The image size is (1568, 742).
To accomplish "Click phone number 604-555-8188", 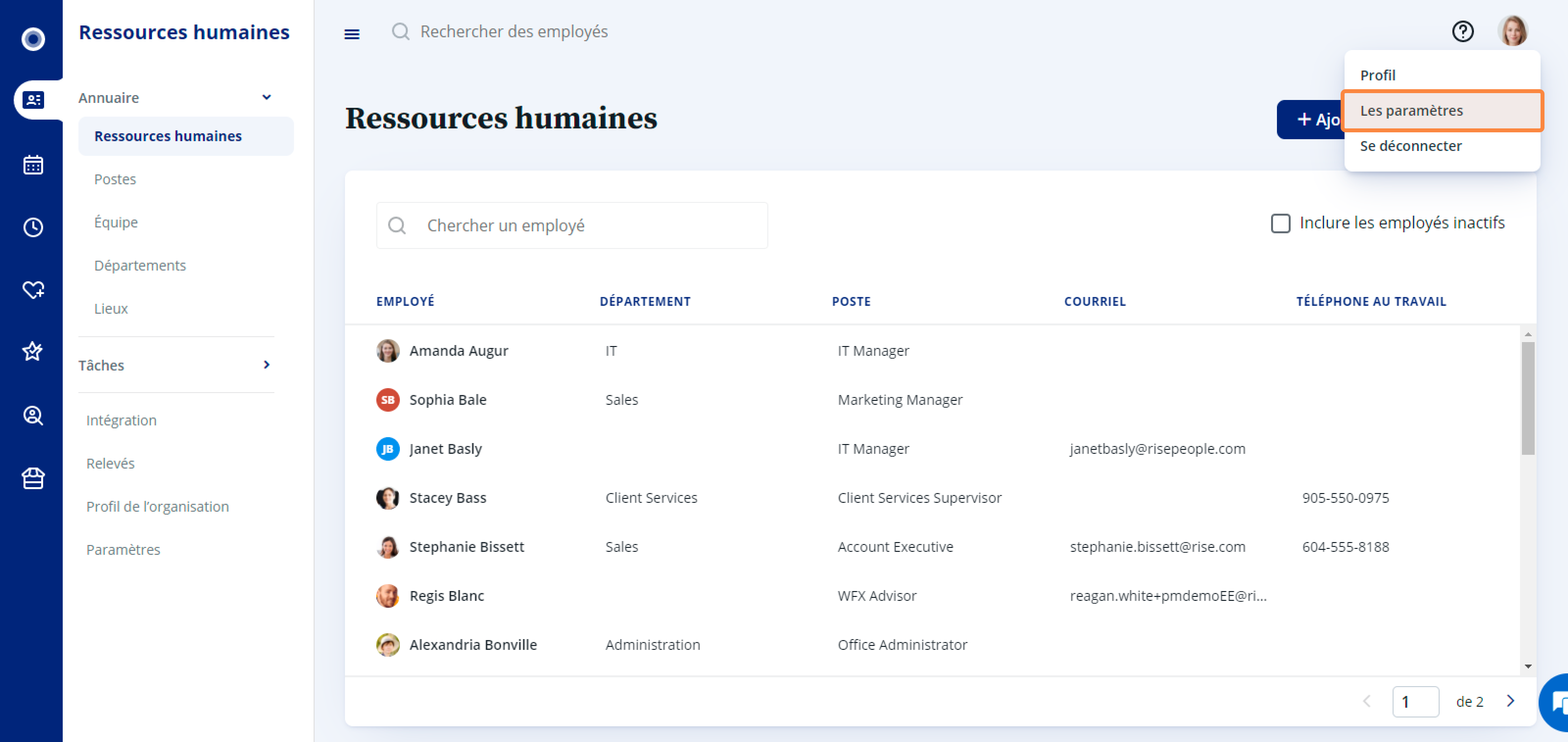I will pos(1345,546).
